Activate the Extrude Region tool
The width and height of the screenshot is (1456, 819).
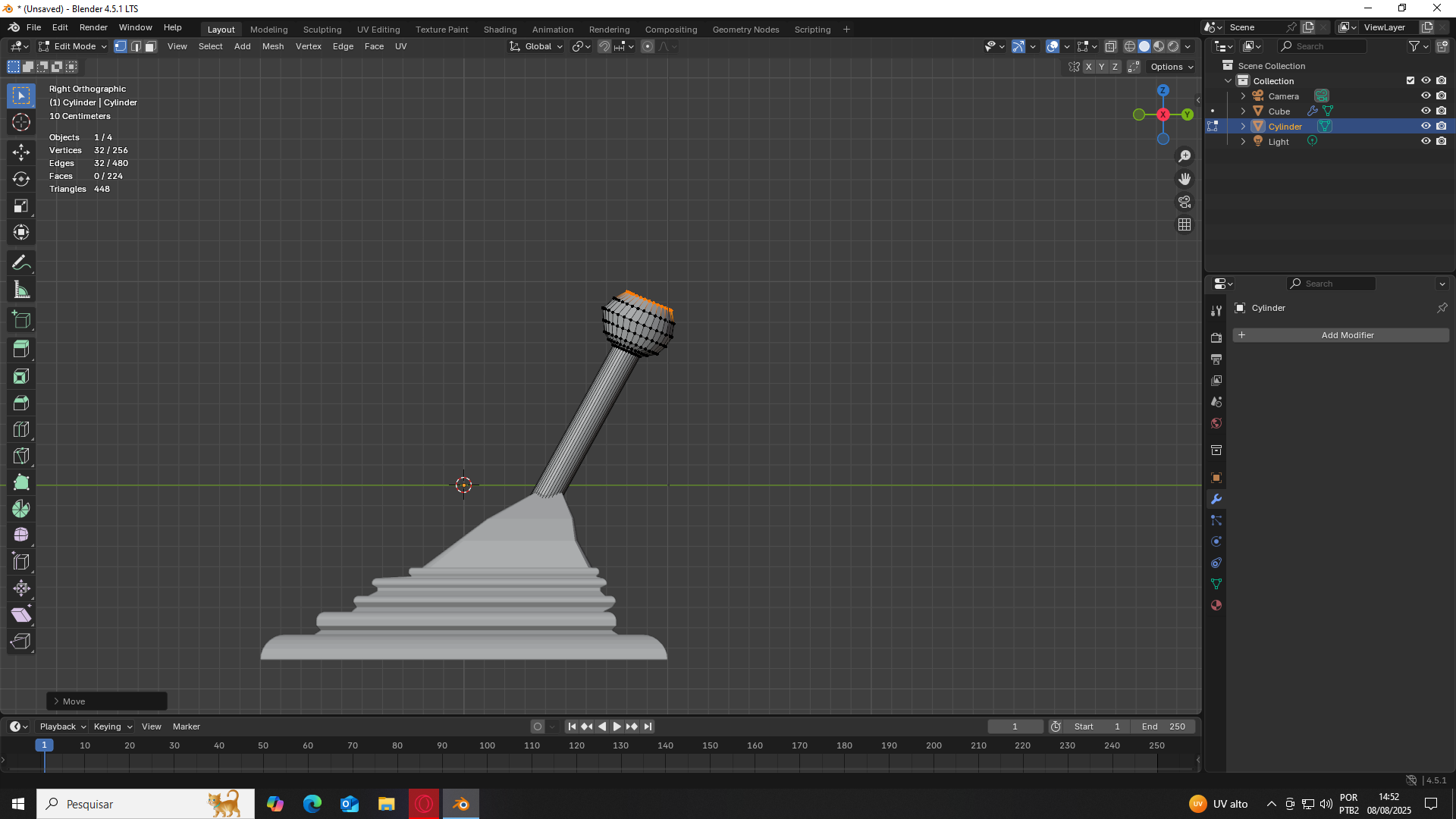pos(21,350)
